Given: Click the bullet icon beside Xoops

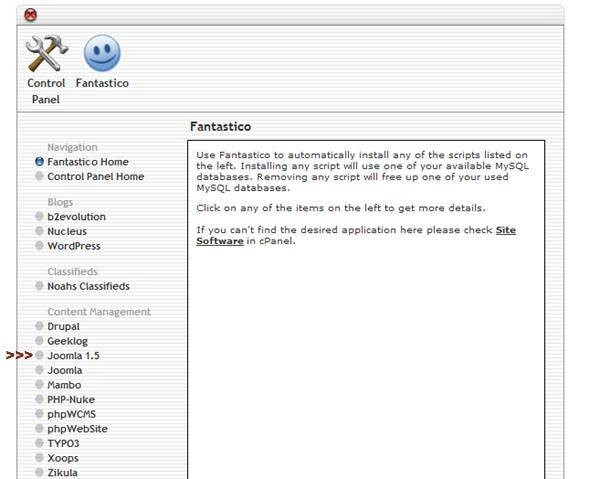Looking at the screenshot, I should 39,458.
